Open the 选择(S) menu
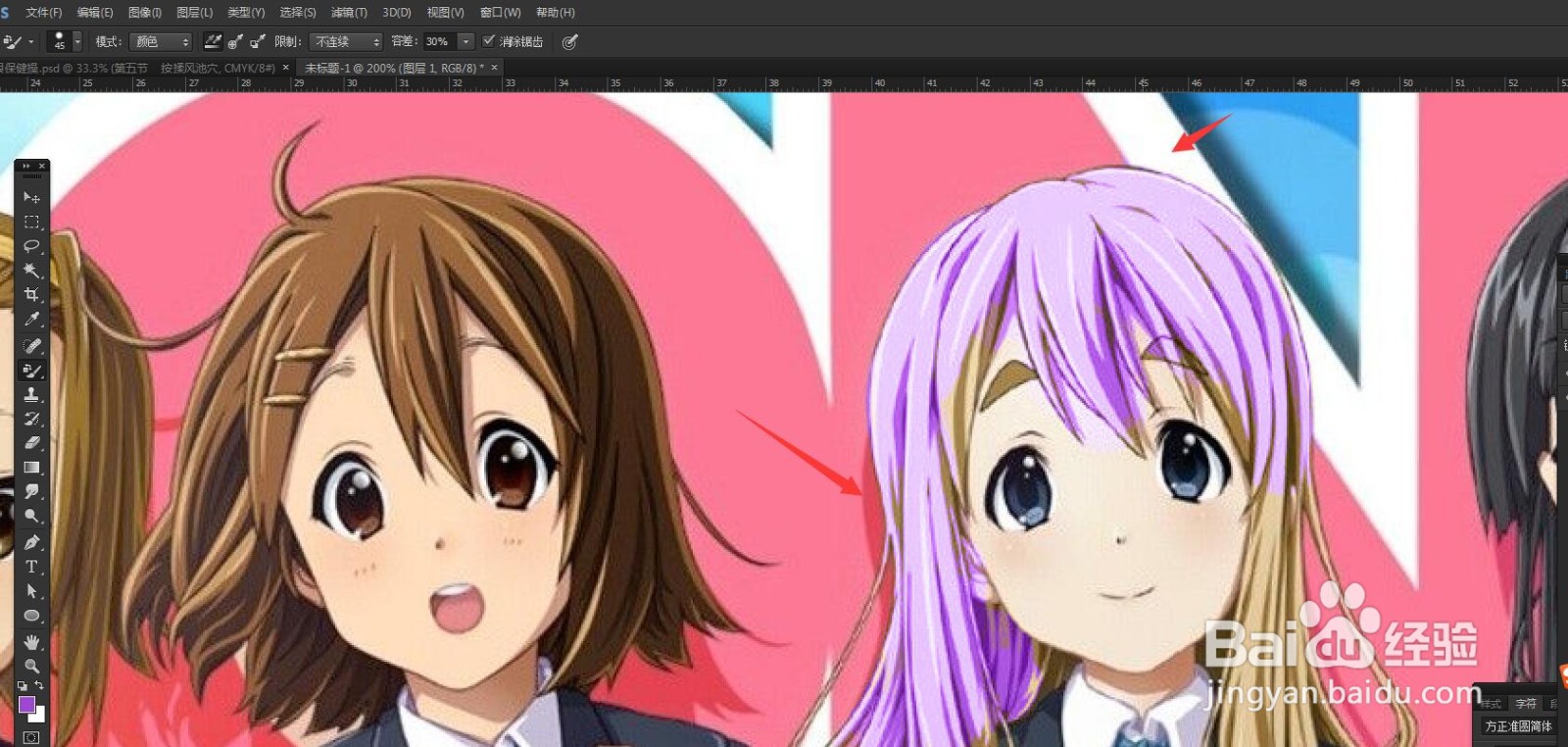This screenshot has height=747, width=1568. point(298,13)
